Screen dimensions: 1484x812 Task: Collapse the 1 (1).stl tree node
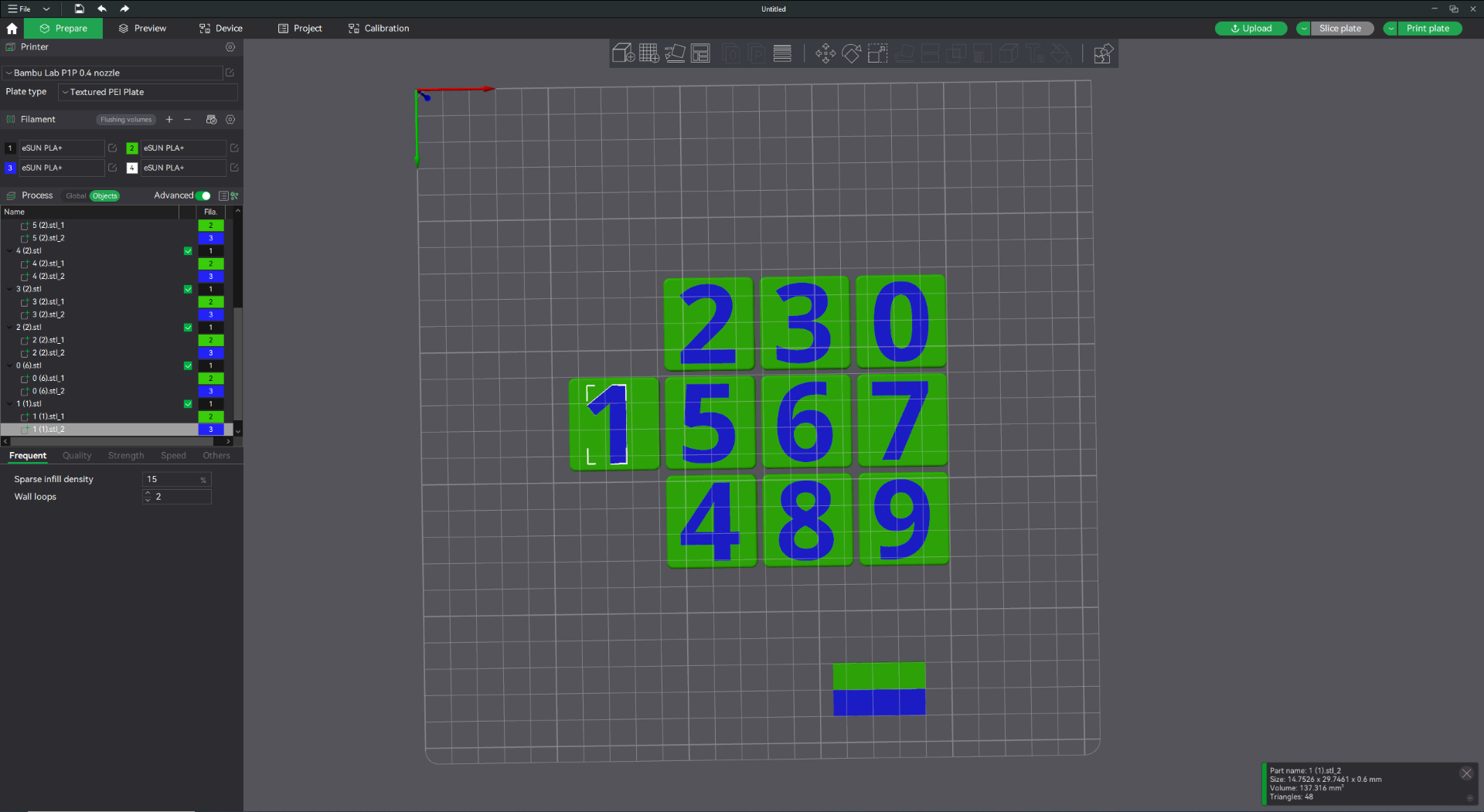pyautogui.click(x=9, y=404)
